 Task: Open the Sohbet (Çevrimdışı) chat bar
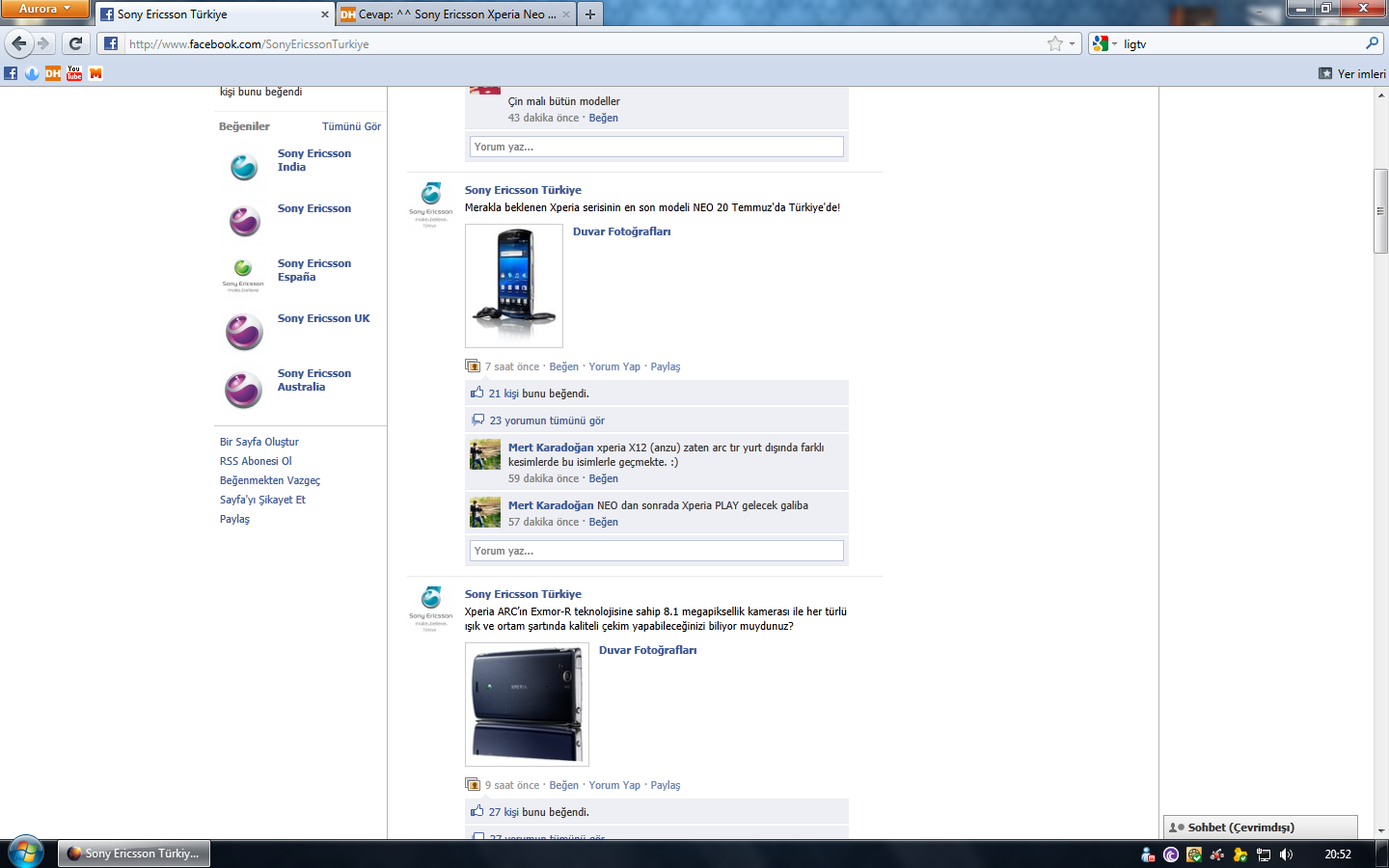(x=1260, y=827)
